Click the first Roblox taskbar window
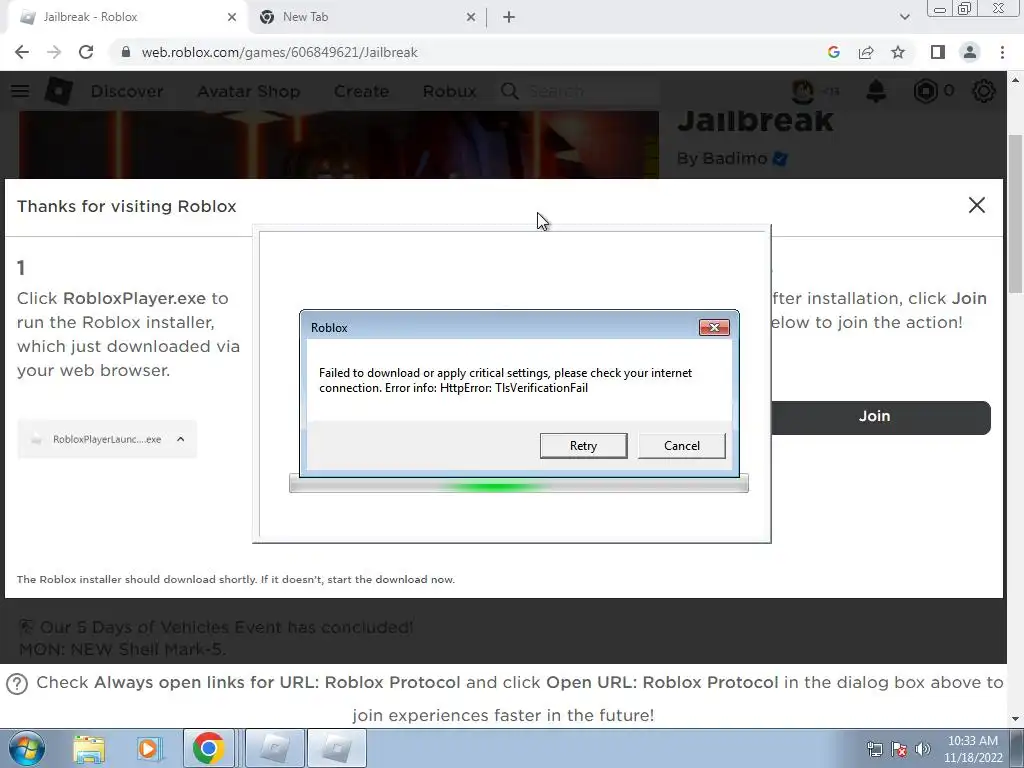This screenshot has height=768, width=1024. click(x=275, y=748)
